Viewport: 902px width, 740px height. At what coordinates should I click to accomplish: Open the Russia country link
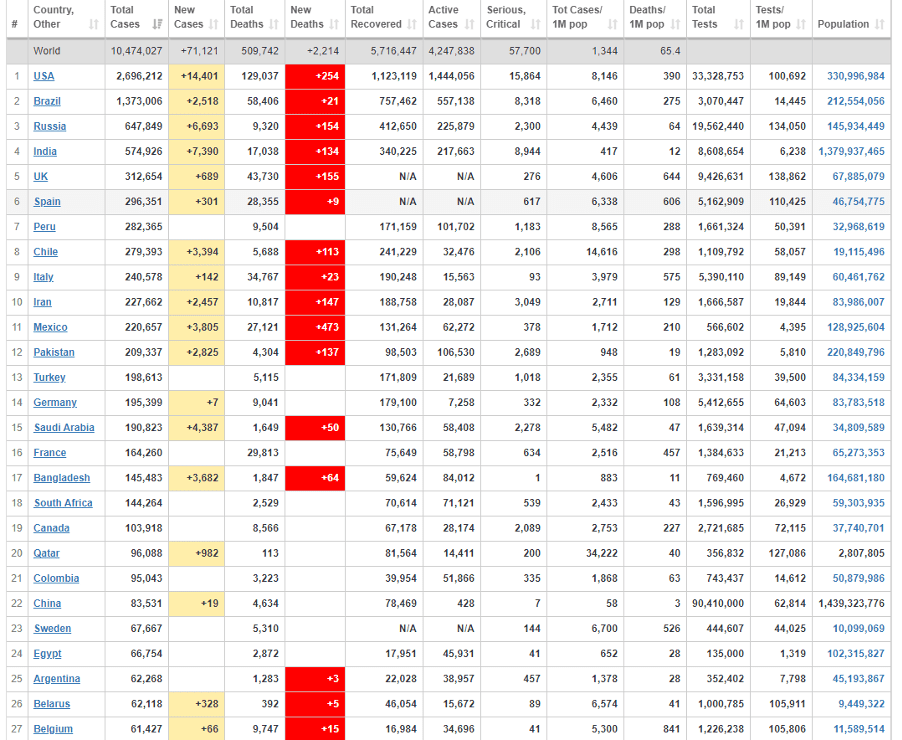point(49,127)
